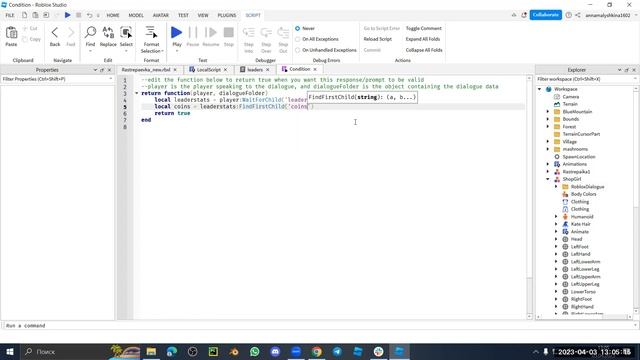Switch to the VIEW ribbon tab
Screen dimensions: 640x360
pyautogui.click(x=203, y=15)
